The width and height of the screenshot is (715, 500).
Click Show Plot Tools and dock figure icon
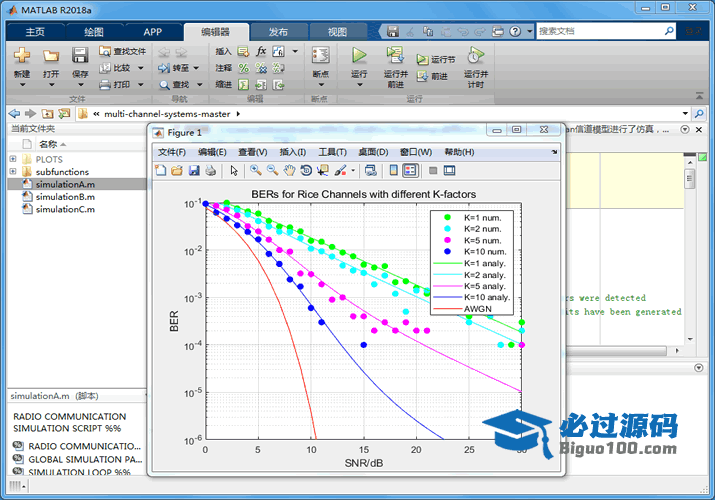click(x=450, y=170)
